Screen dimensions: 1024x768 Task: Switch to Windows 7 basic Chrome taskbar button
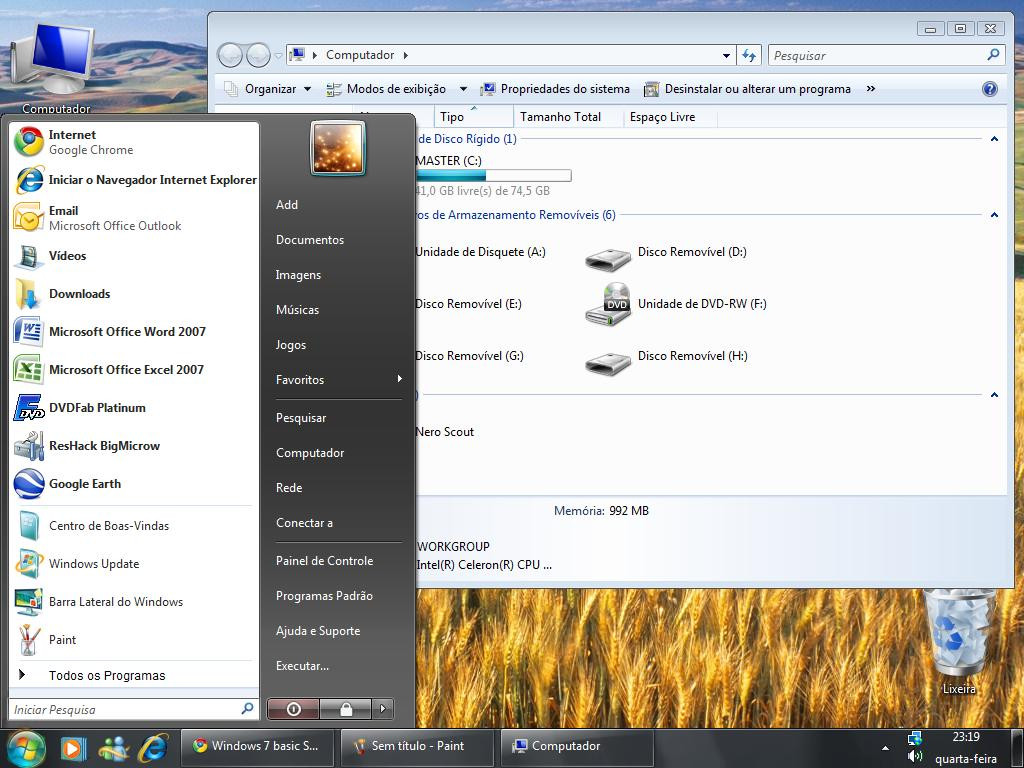click(x=256, y=746)
